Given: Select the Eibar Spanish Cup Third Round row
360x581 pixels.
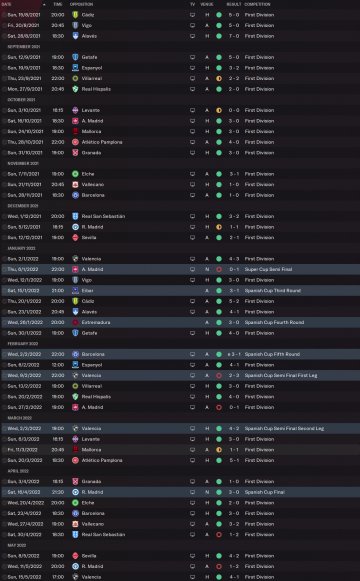Looking at the screenshot, I should (180, 290).
